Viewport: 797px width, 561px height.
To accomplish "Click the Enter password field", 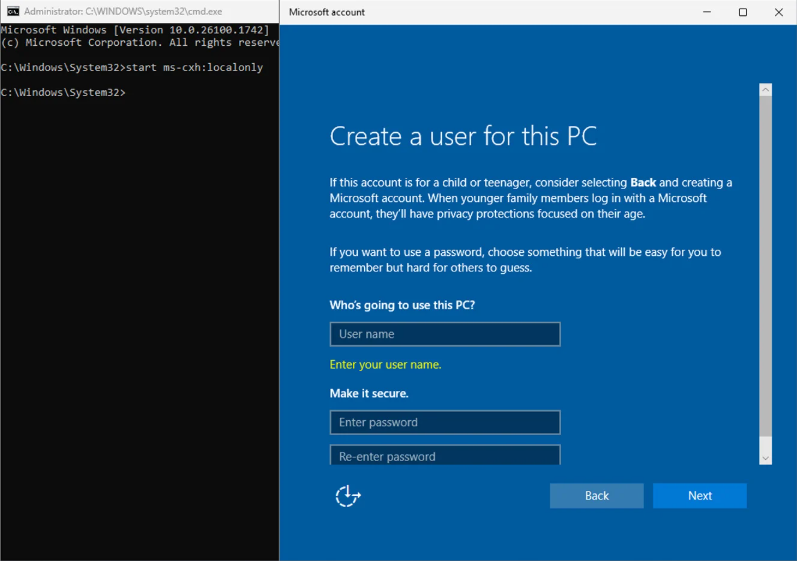I will pyautogui.click(x=445, y=422).
